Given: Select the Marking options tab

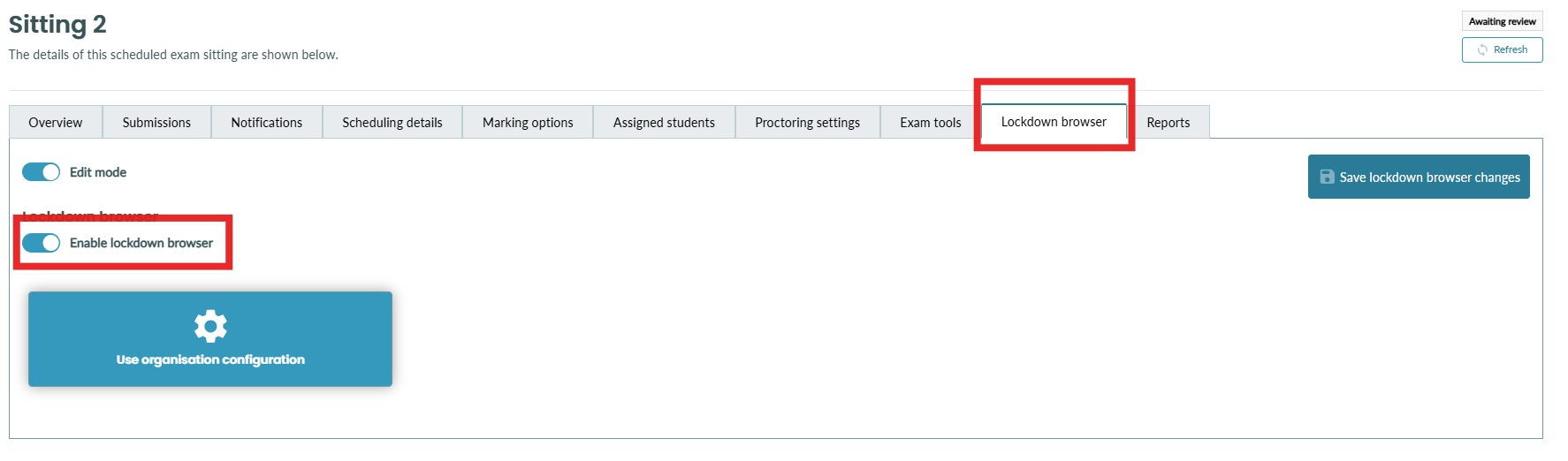Looking at the screenshot, I should click(528, 123).
